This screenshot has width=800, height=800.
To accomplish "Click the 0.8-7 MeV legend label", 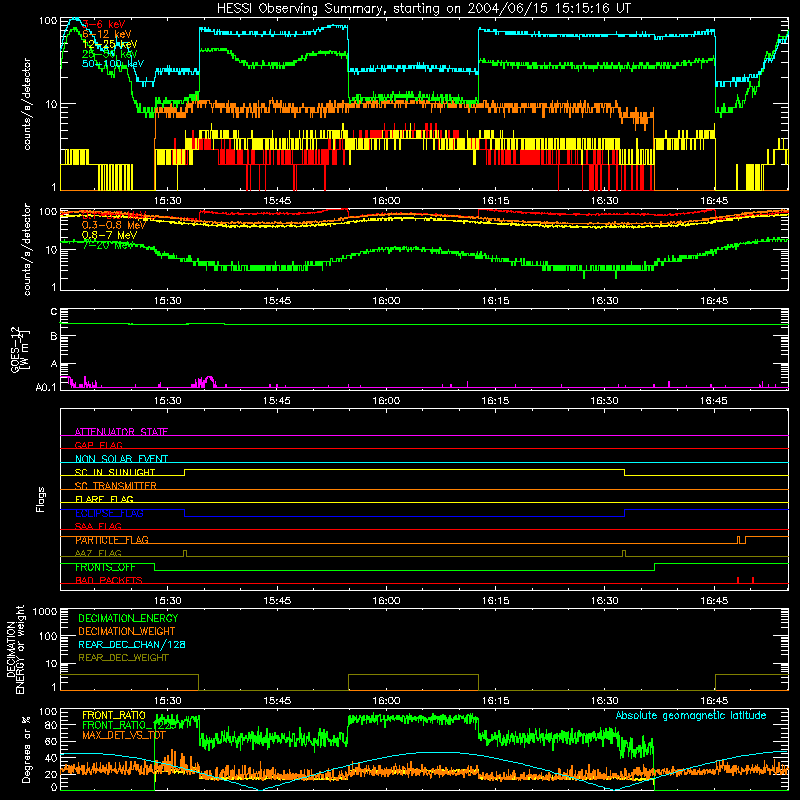I will (x=109, y=235).
